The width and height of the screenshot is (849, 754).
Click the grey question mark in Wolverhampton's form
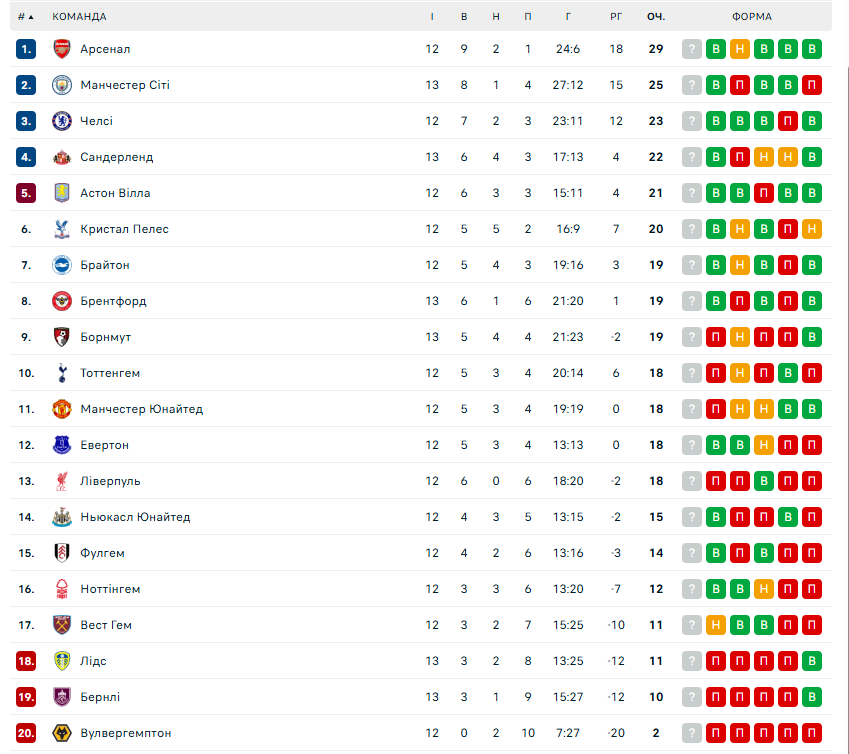(692, 733)
